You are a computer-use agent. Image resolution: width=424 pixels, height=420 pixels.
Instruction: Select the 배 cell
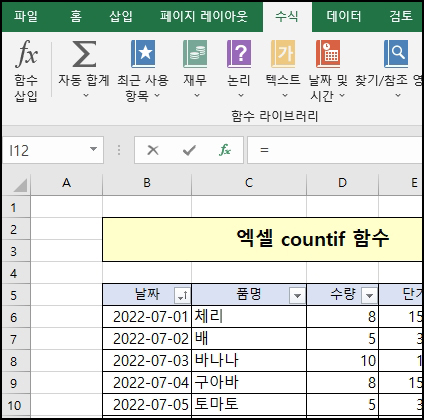pos(249,339)
